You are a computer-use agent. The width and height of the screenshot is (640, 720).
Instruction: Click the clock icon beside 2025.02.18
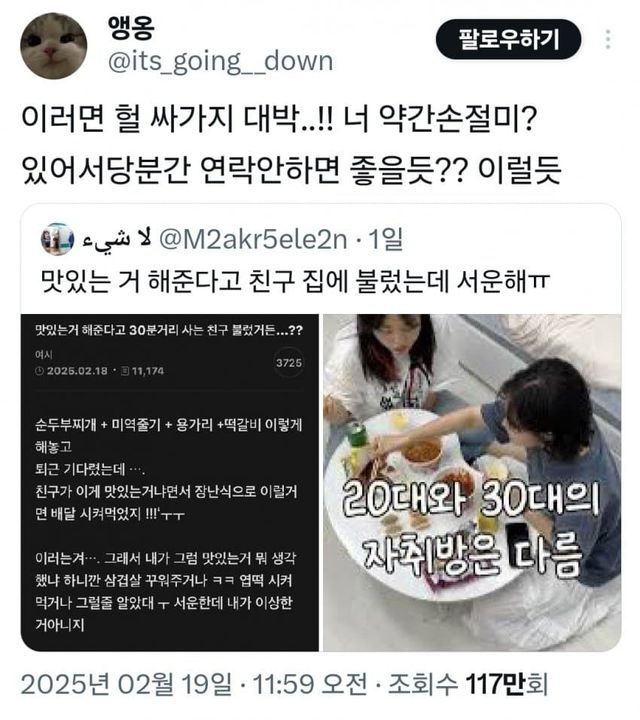pos(39,371)
